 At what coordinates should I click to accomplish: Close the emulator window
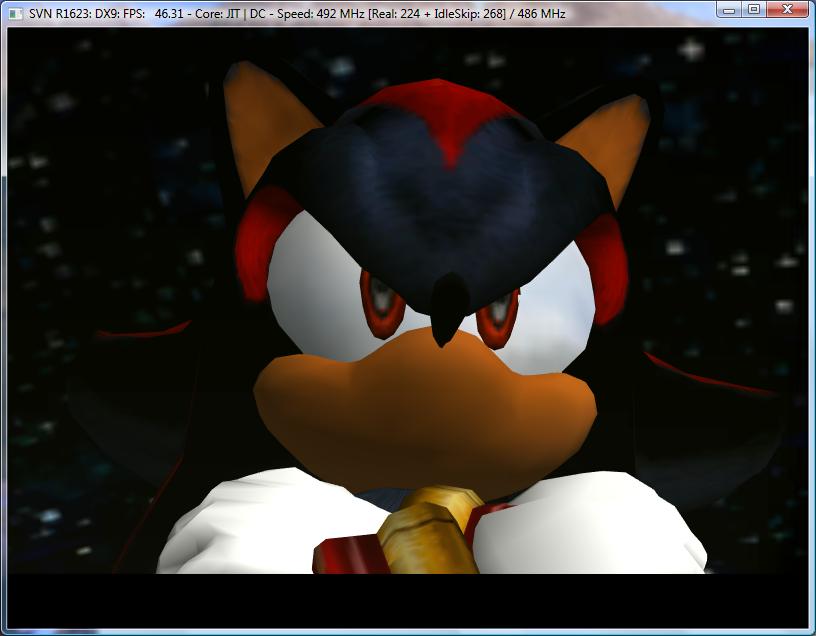787,9
